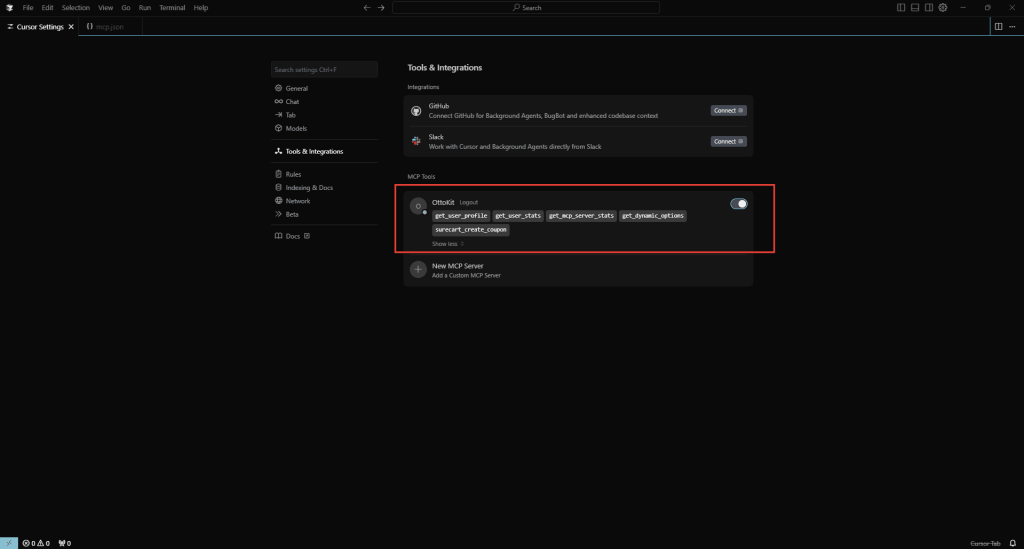Open the Terminal menu
This screenshot has width=1024, height=549.
[x=172, y=7]
